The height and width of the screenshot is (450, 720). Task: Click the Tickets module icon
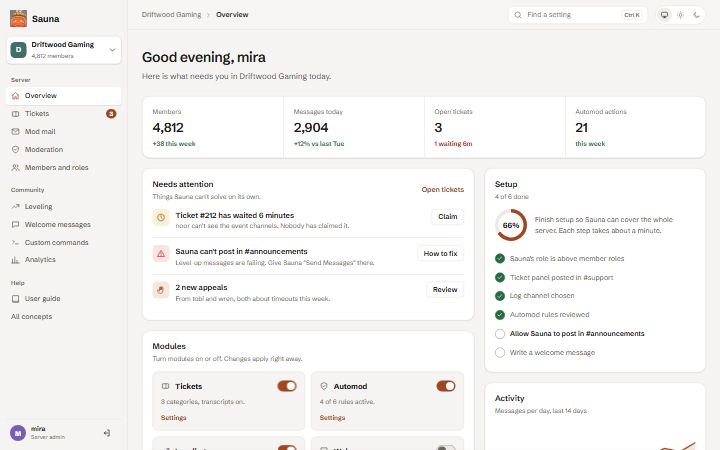pos(166,386)
